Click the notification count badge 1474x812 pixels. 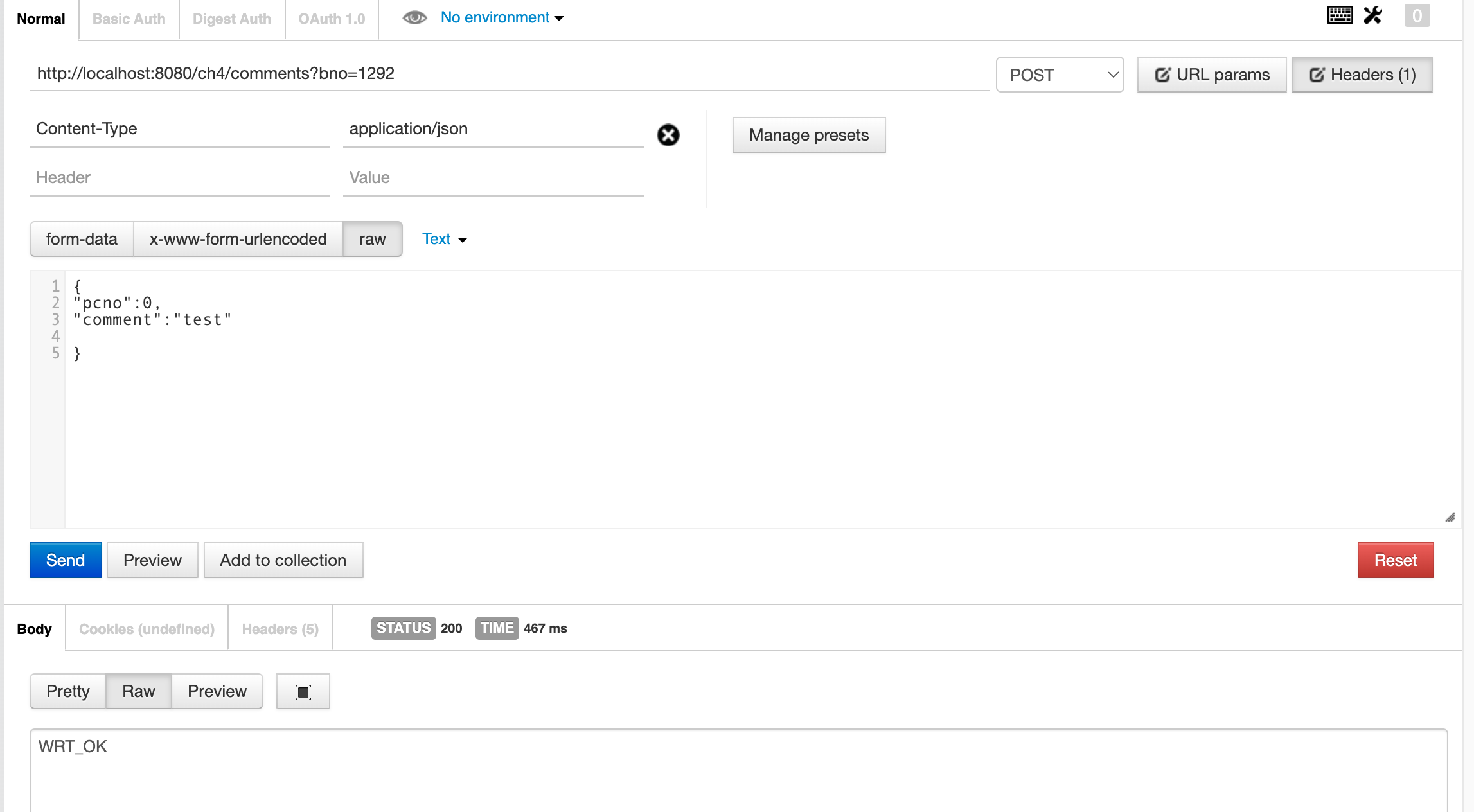(x=1417, y=15)
